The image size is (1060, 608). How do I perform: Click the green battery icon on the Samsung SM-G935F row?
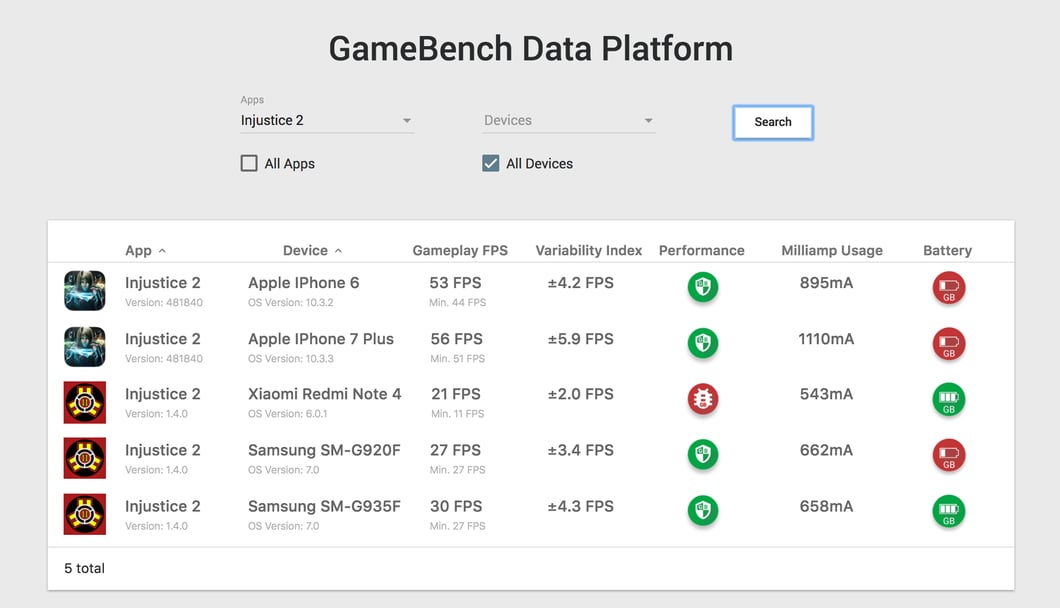948,511
